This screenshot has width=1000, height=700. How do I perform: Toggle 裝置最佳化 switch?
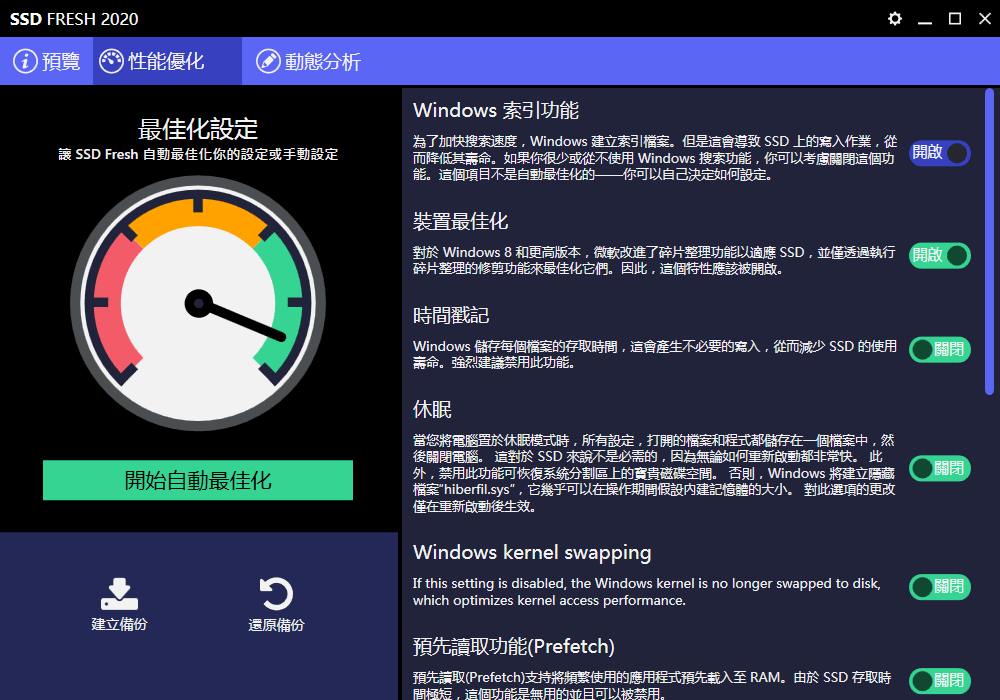pos(939,255)
